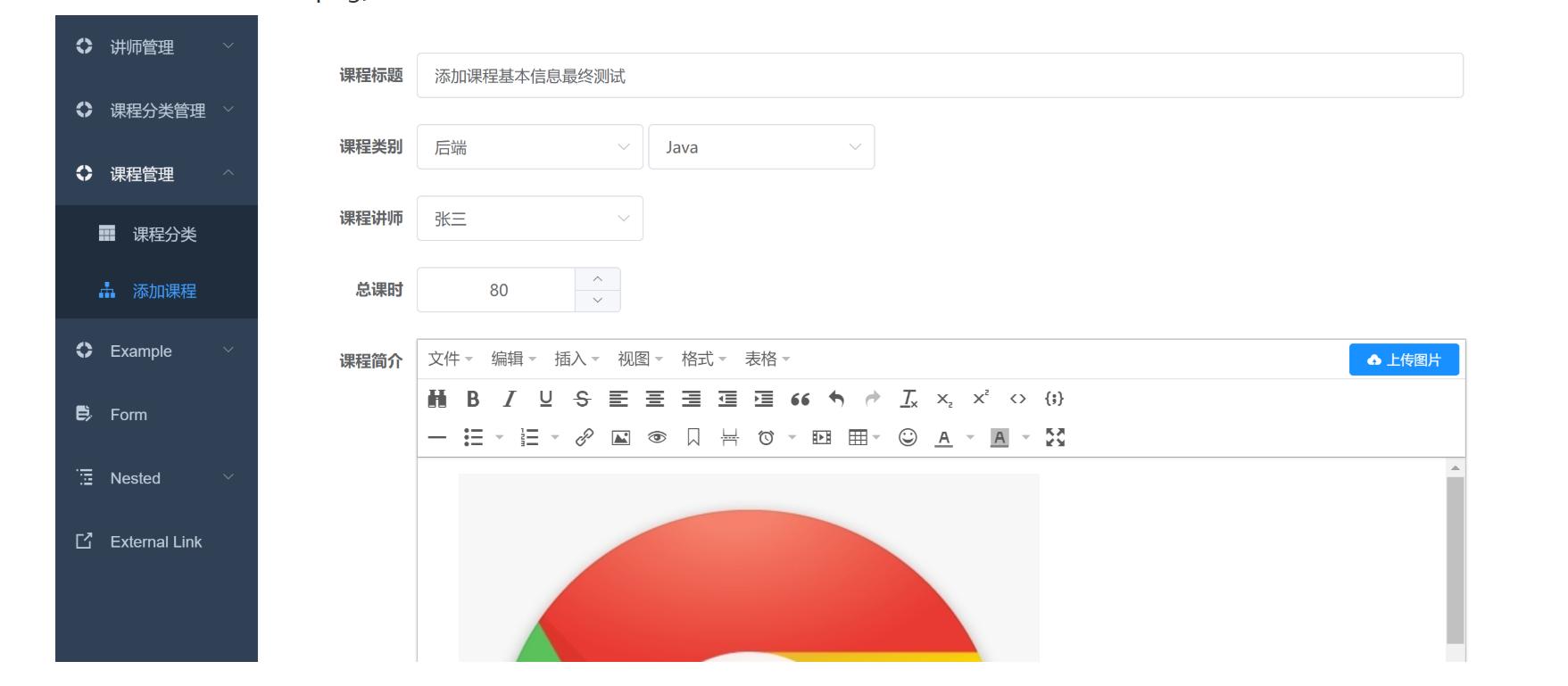Image resolution: width=1568 pixels, height=686 pixels.
Task: Insert date/time with clock icon
Action: [x=766, y=437]
